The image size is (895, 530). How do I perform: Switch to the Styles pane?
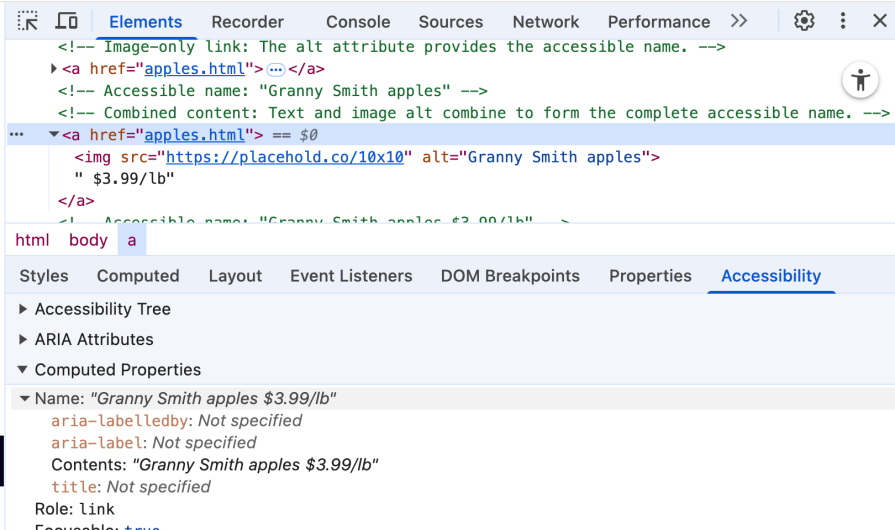tap(44, 276)
